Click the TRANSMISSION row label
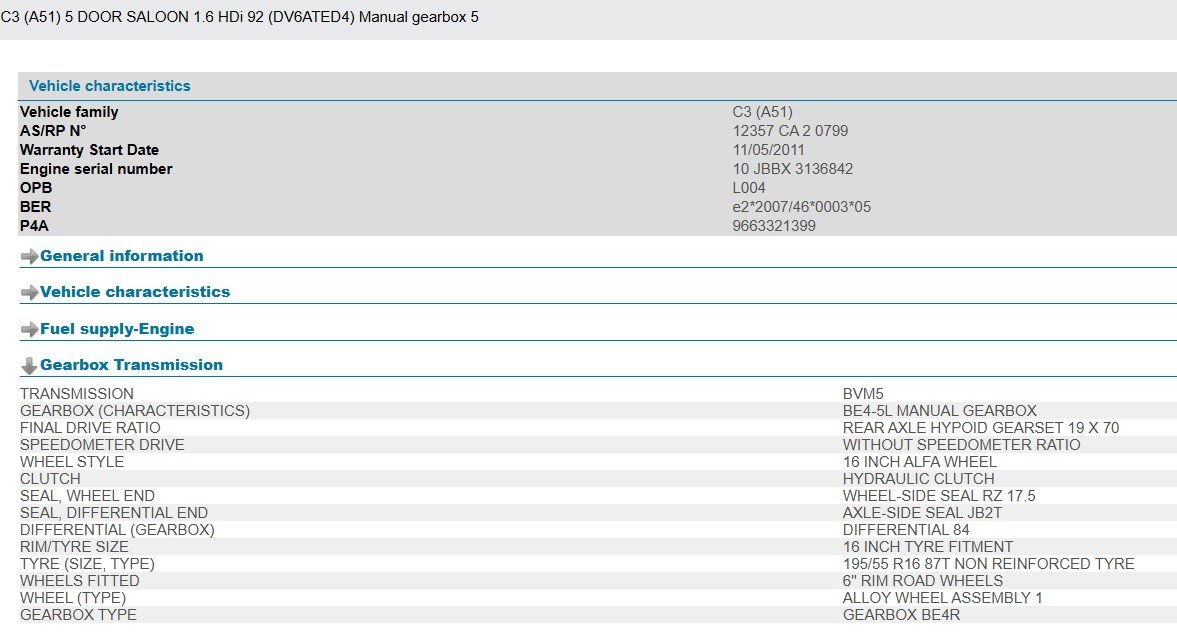This screenshot has width=1177, height=635. click(x=77, y=394)
